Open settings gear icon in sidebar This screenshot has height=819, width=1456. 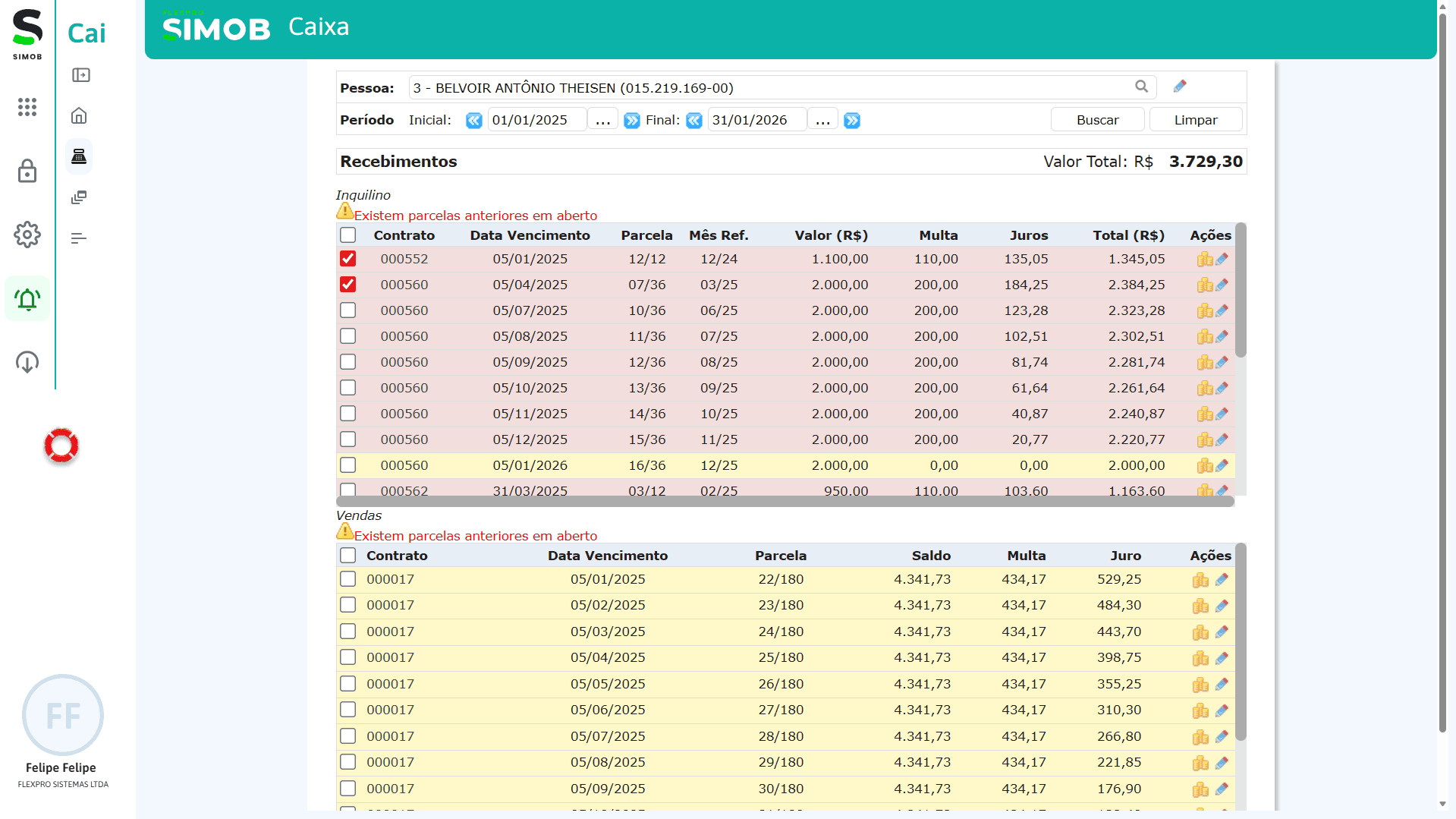click(27, 235)
